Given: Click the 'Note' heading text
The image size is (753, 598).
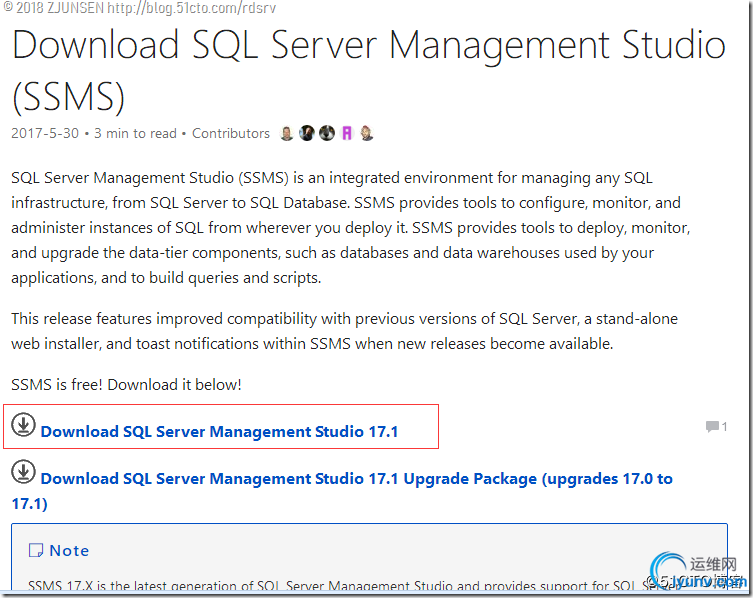Looking at the screenshot, I should click(69, 550).
